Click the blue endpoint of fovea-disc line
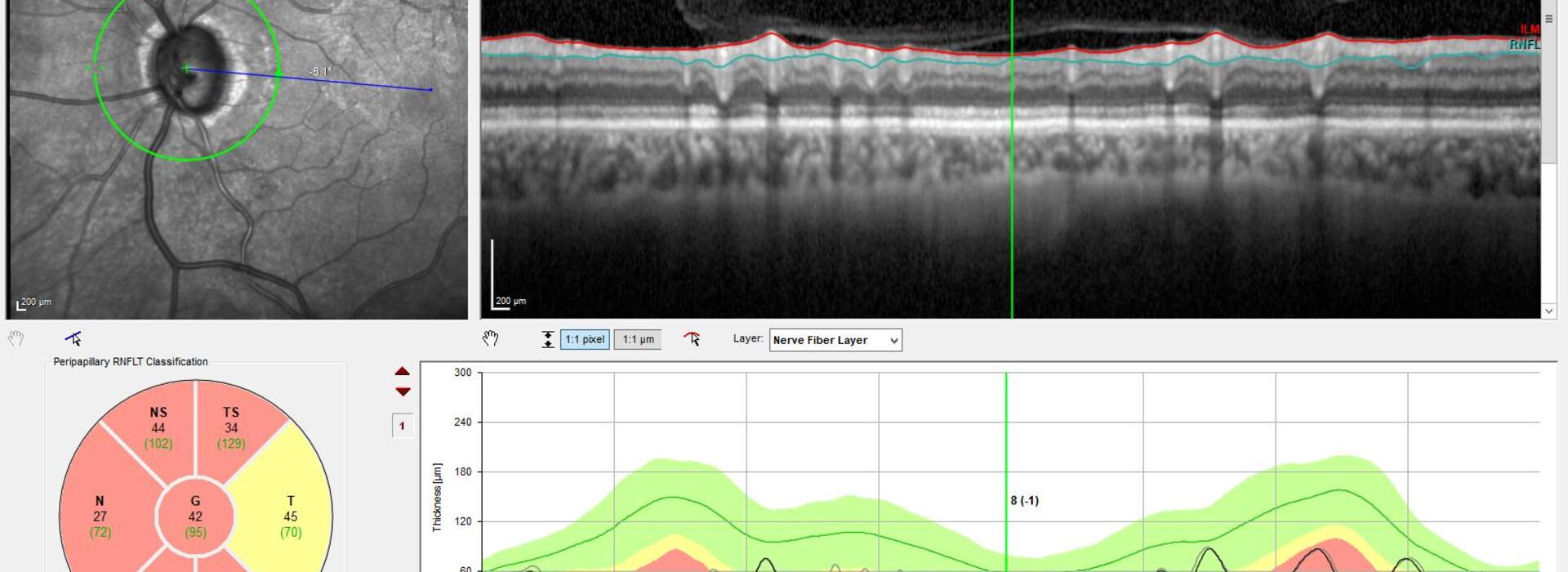 tap(431, 90)
